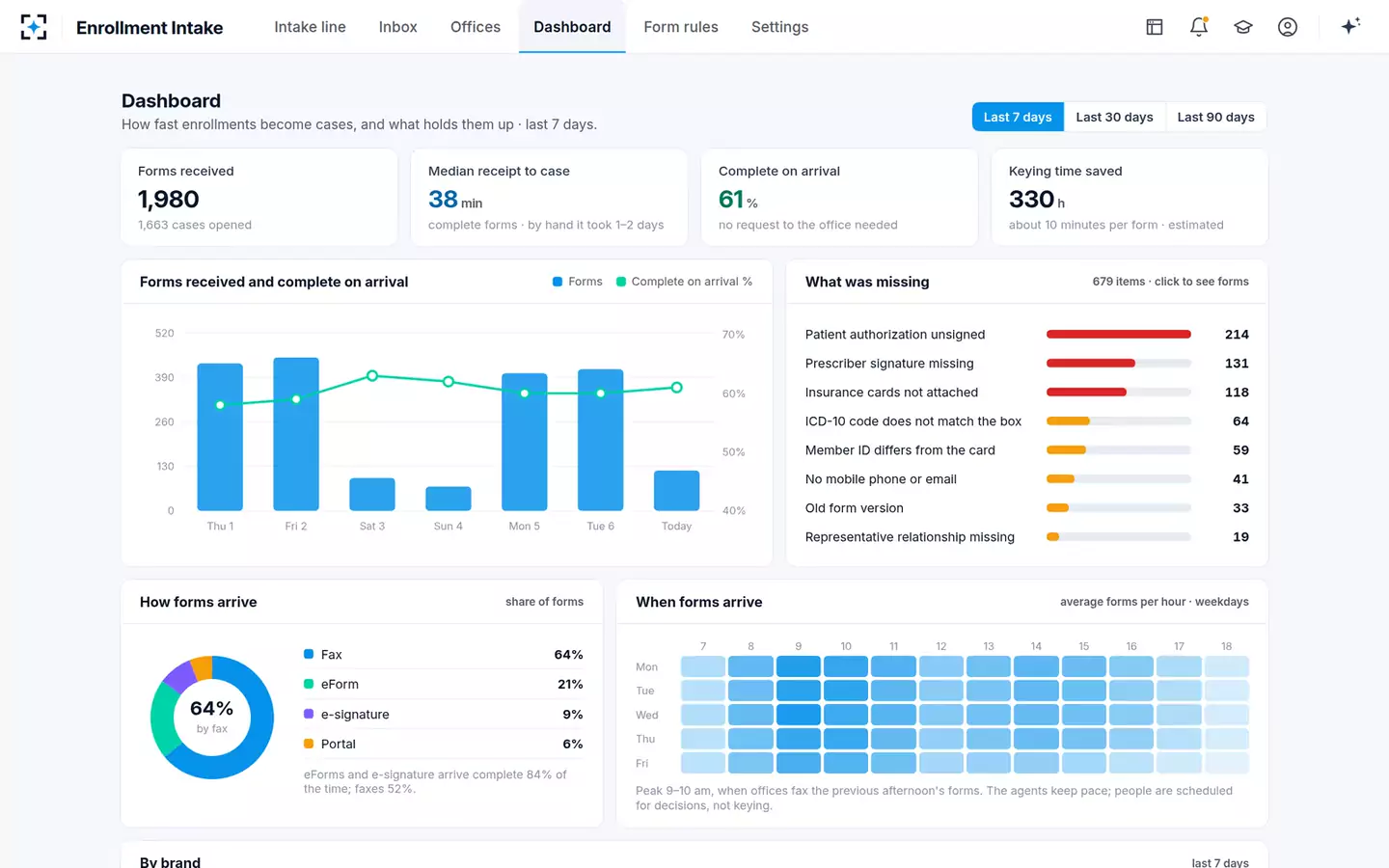Switch to Last 90 days range
The width and height of the screenshot is (1389, 868).
tap(1215, 117)
